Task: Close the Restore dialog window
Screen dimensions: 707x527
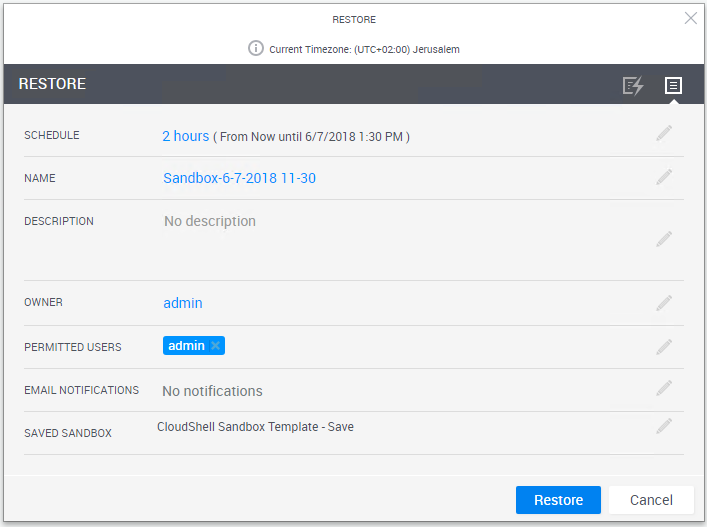Action: pos(690,18)
